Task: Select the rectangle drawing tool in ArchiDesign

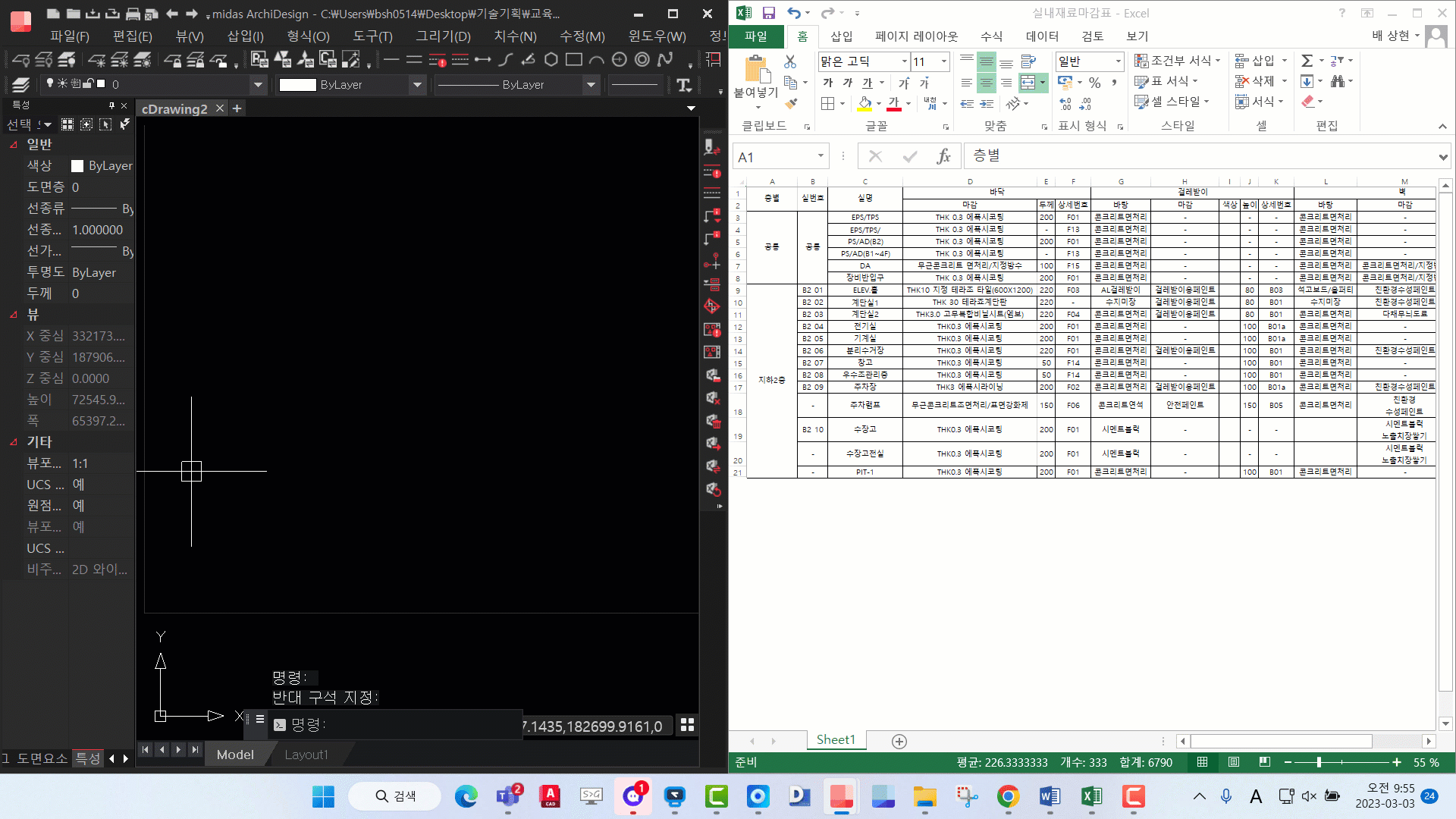Action: (574, 60)
